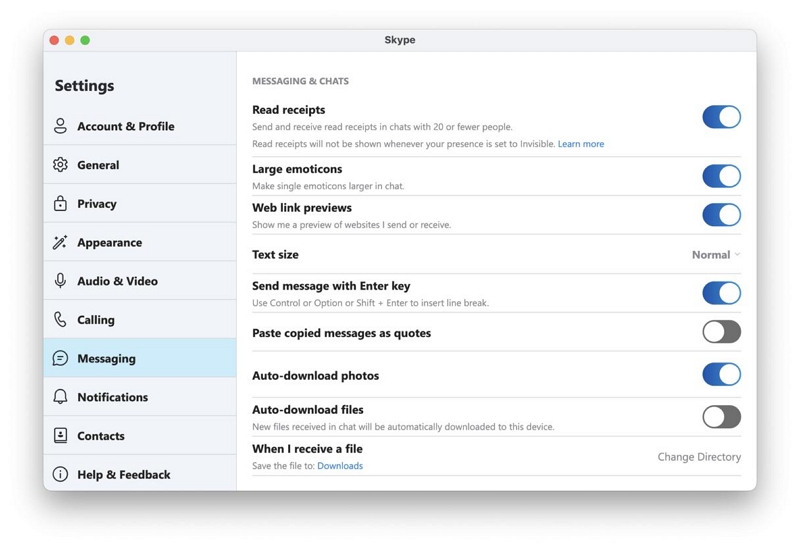Go to General settings section

tap(140, 165)
